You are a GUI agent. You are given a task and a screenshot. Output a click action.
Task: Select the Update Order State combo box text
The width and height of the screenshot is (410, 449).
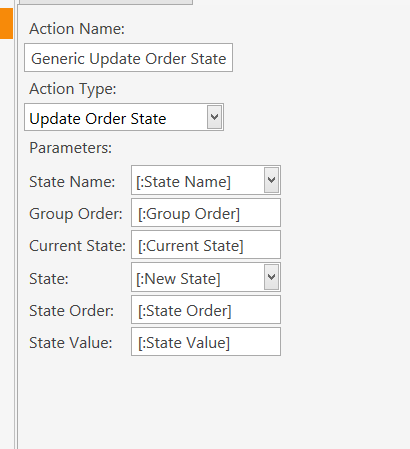coord(98,119)
